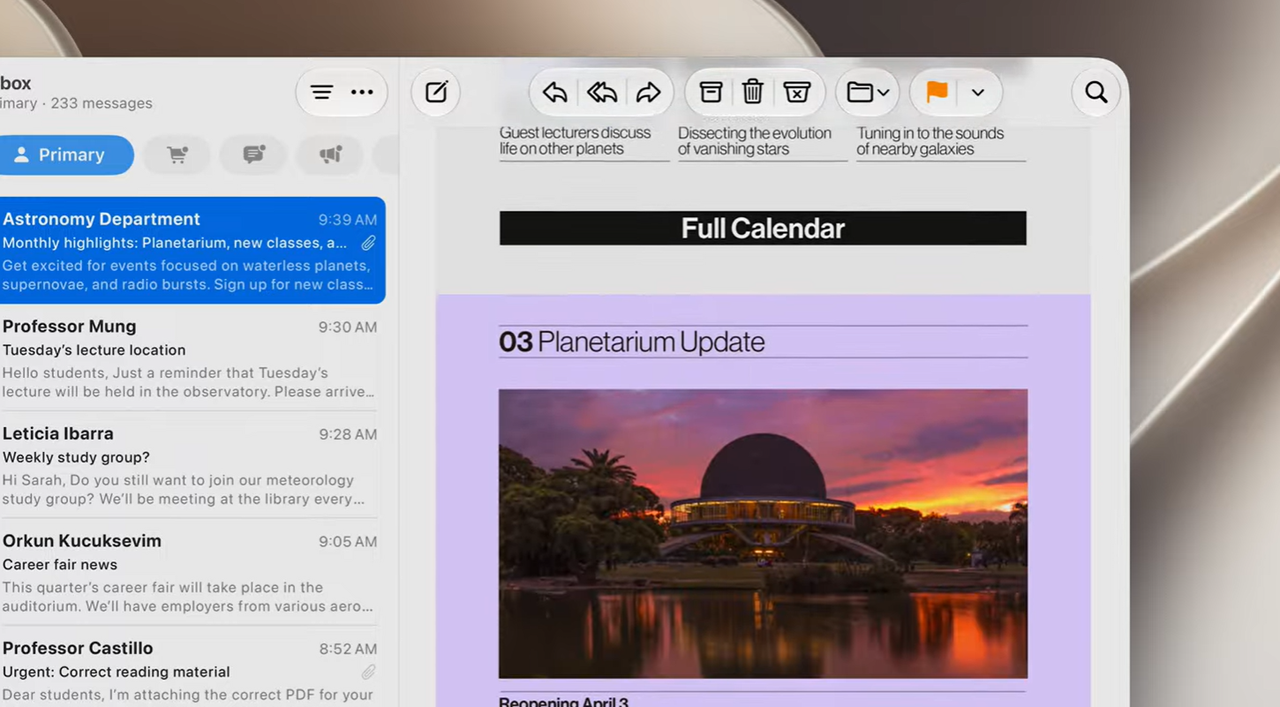The image size is (1280, 707).
Task: Click the 9:39 AM timestamp
Action: point(348,220)
